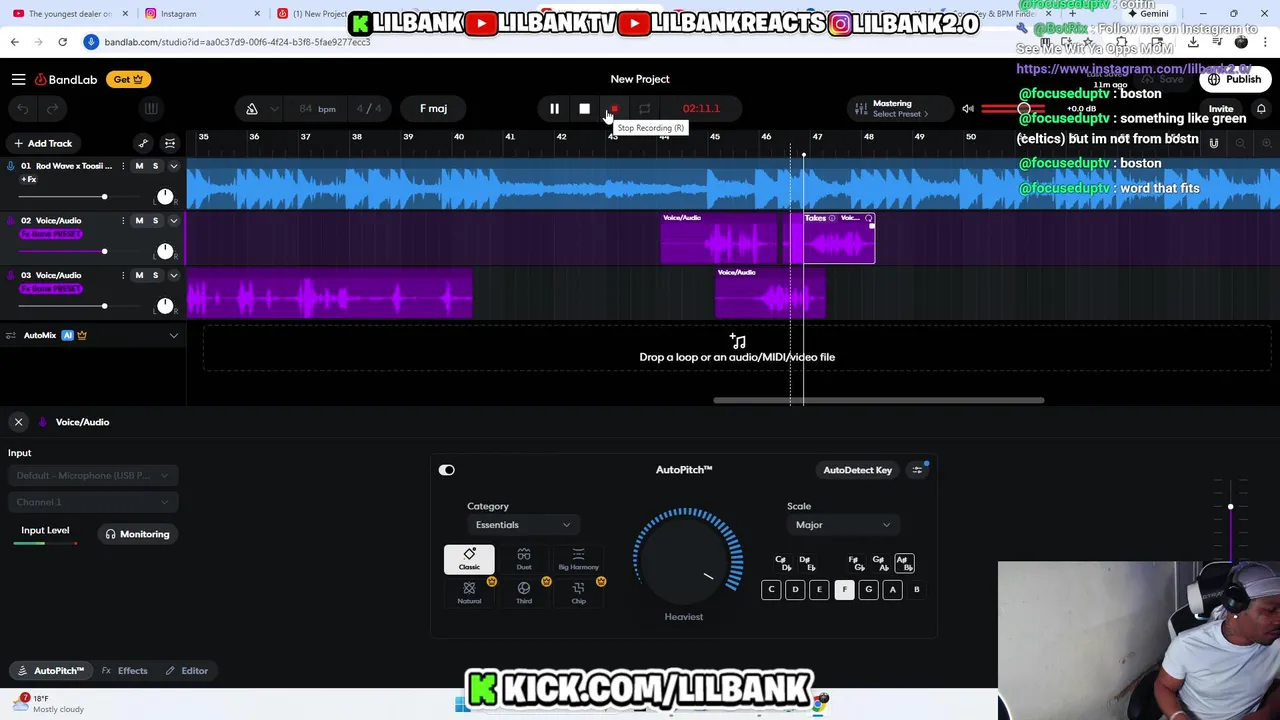This screenshot has height=720, width=1280.
Task: Toggle the loop cycle button
Action: click(x=645, y=108)
